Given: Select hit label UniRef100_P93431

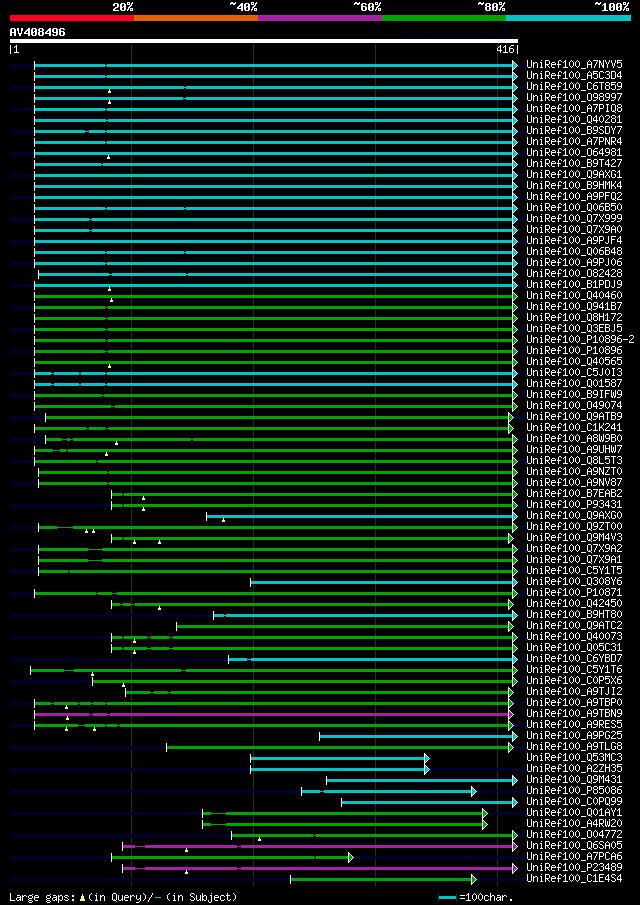Looking at the screenshot, I should coord(574,504).
